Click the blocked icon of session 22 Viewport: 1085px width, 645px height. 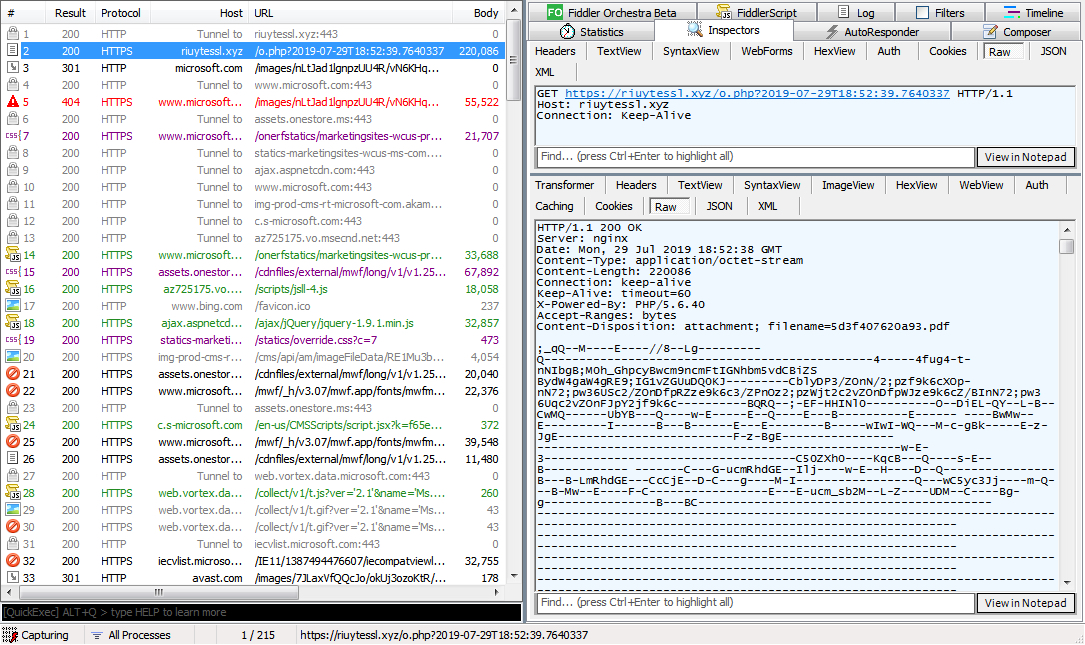point(12,391)
